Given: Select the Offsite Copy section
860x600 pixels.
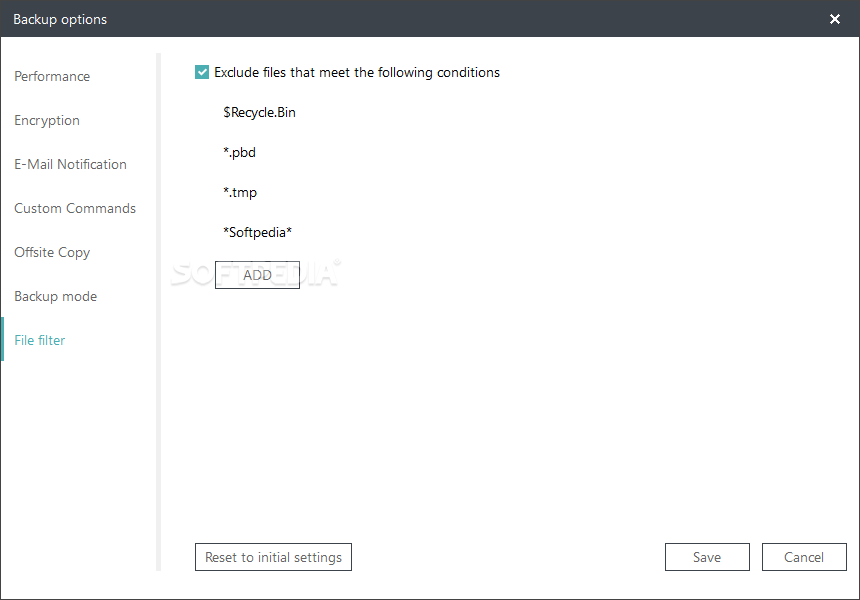Looking at the screenshot, I should click(x=52, y=252).
